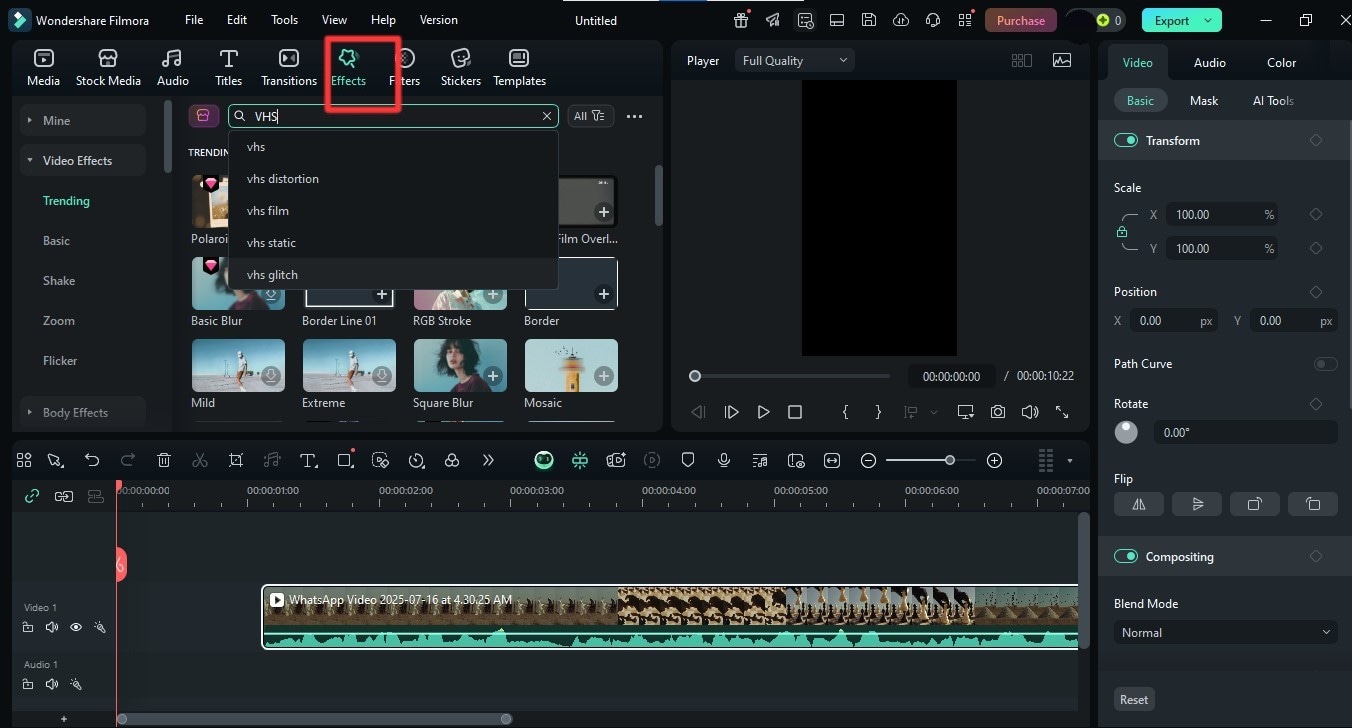Click the fullscreen expand icon in player
Viewport: 1352px width, 728px height.
1062,412
